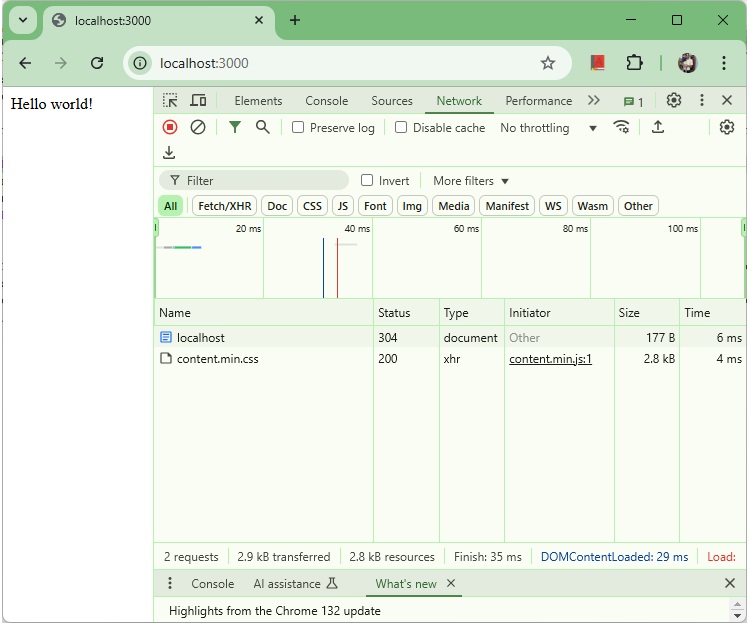Show more DevTools tabs chevron
Viewport: 750px width, 623px height.
pyautogui.click(x=594, y=100)
